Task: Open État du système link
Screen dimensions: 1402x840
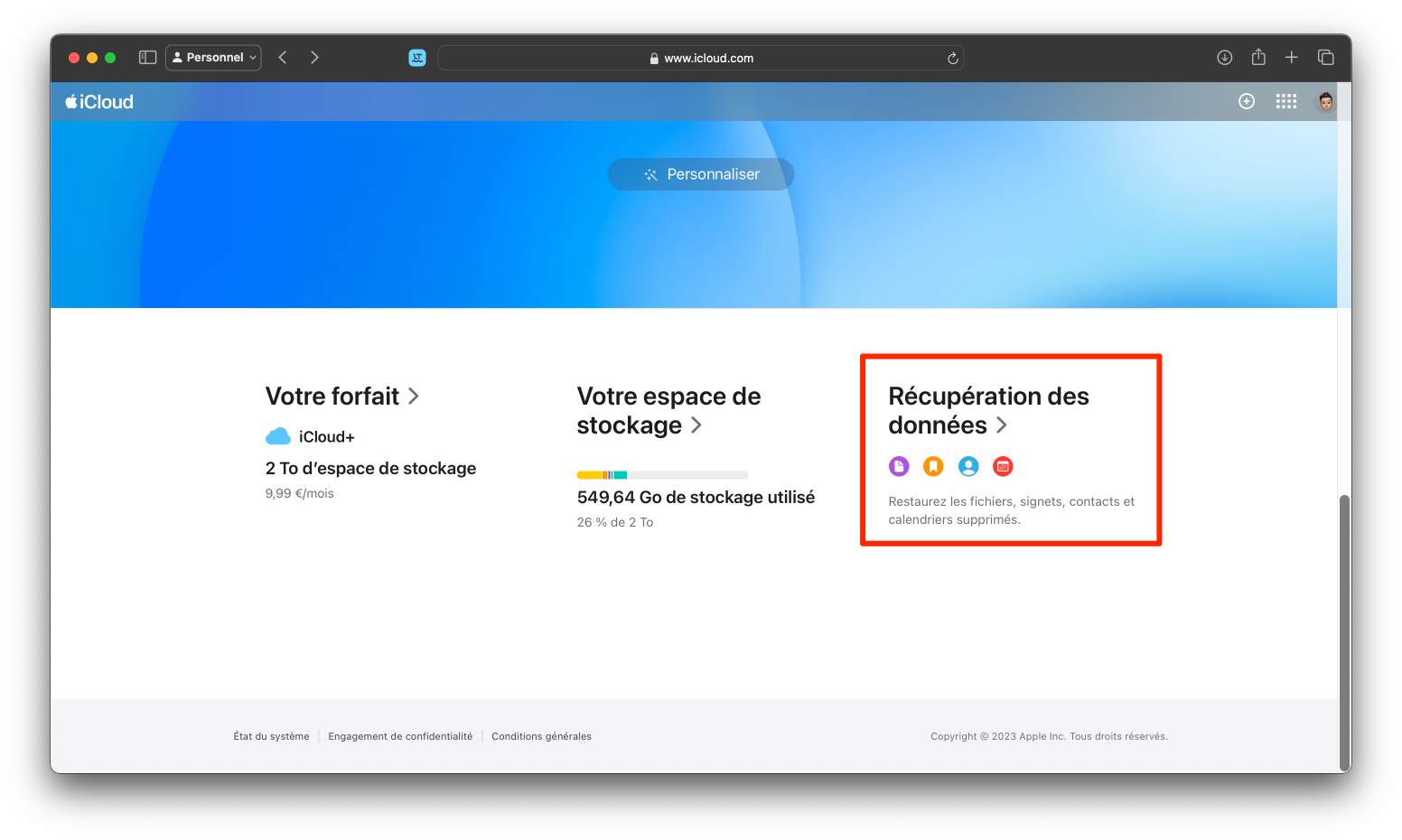Action: pos(271,736)
